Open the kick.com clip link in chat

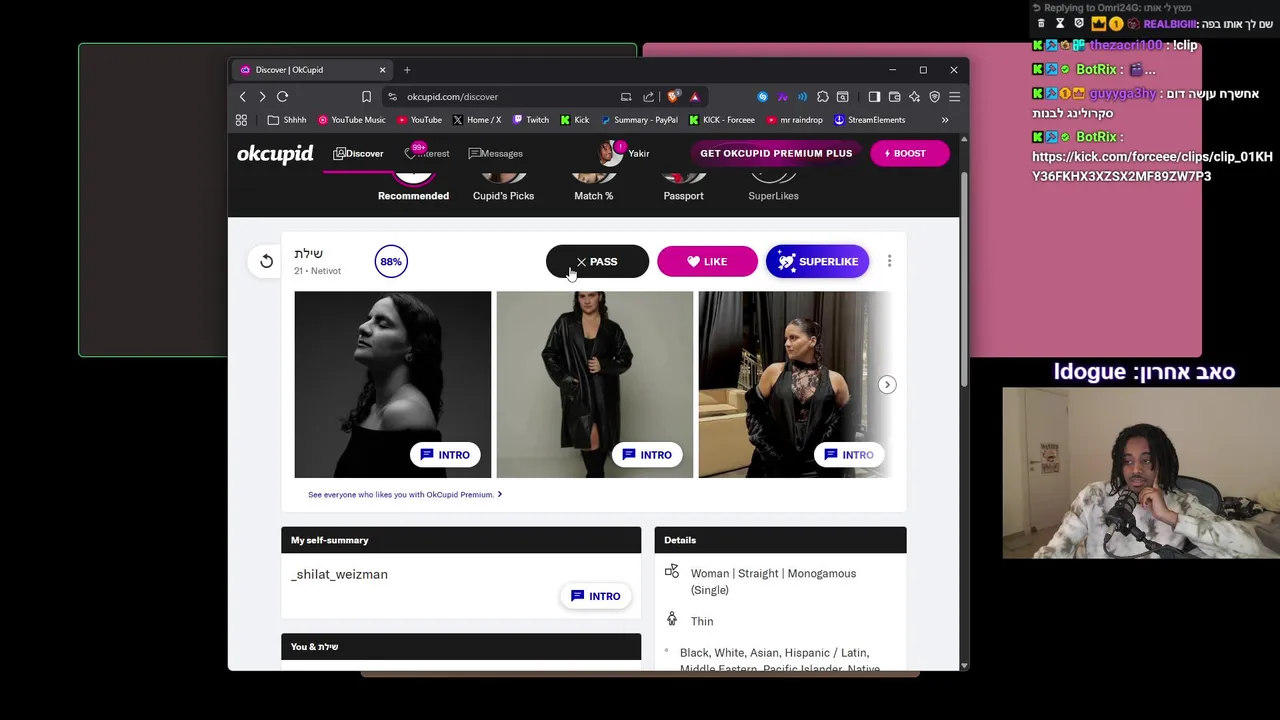(1152, 166)
